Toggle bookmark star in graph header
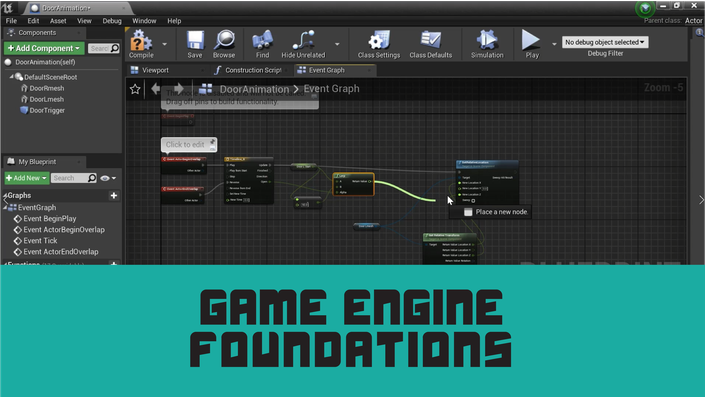This screenshot has width=705, height=397. (135, 89)
